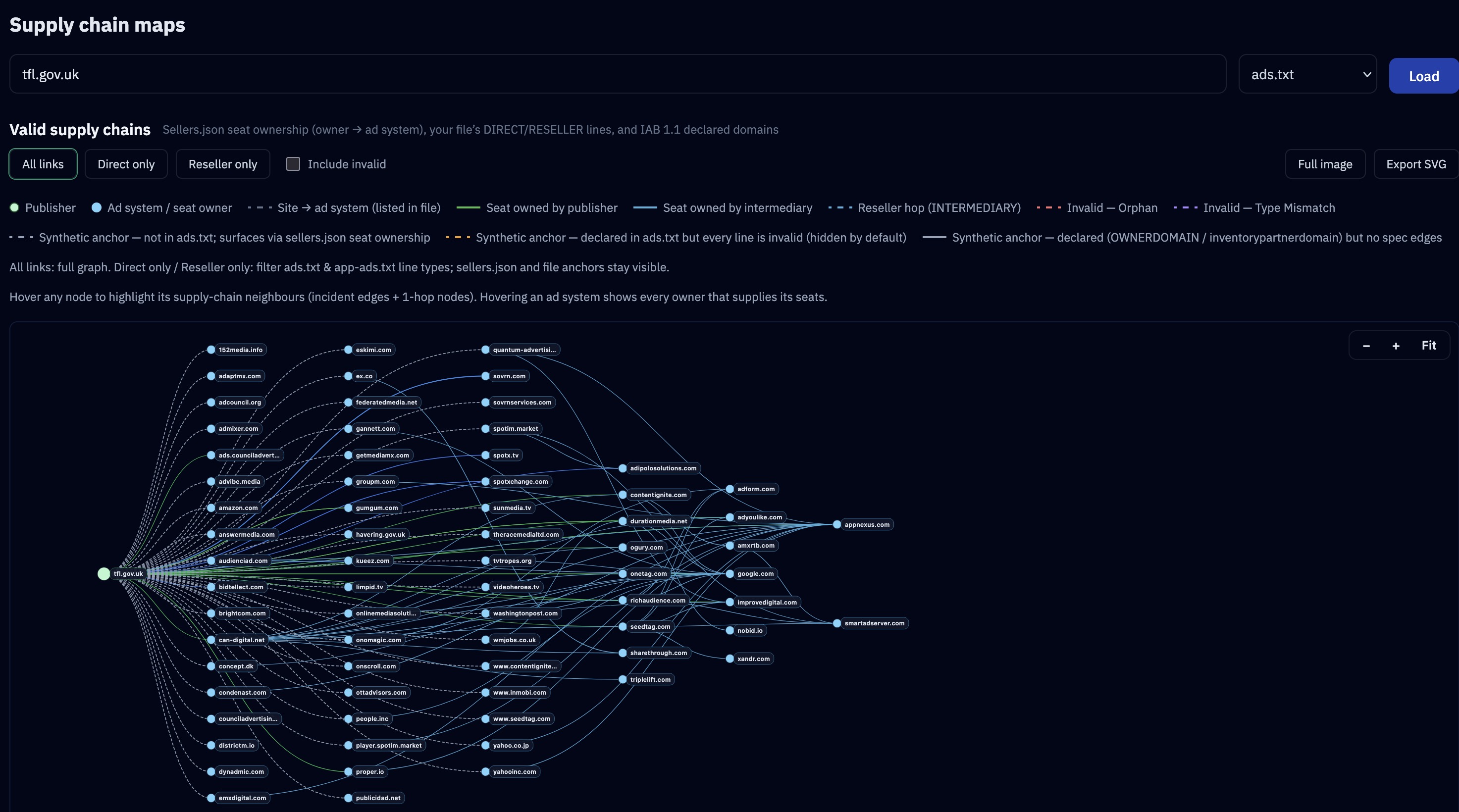
Task: Click the Supply chain maps title
Action: pyautogui.click(x=98, y=25)
